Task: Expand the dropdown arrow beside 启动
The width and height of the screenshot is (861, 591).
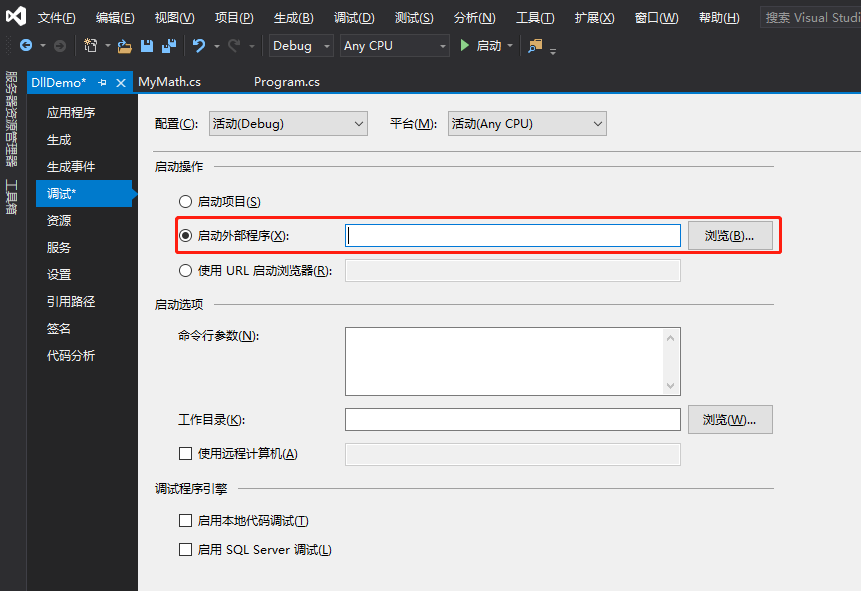Action: point(510,46)
